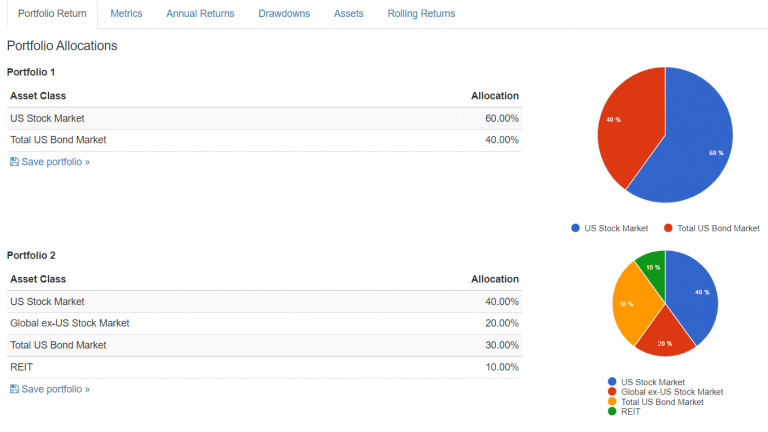Click Save portfolio link for Portfolio 2
This screenshot has height=432, width=768.
(x=55, y=389)
